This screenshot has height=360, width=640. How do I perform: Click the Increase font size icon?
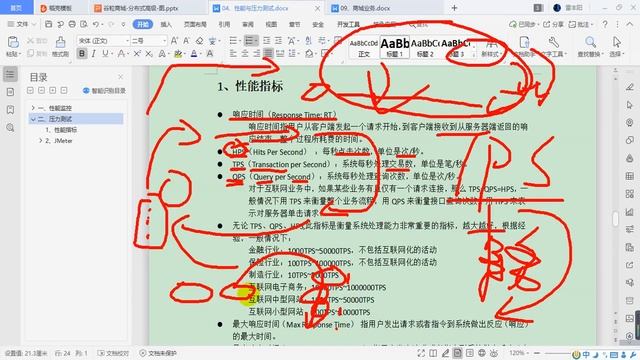pyautogui.click(x=174, y=40)
